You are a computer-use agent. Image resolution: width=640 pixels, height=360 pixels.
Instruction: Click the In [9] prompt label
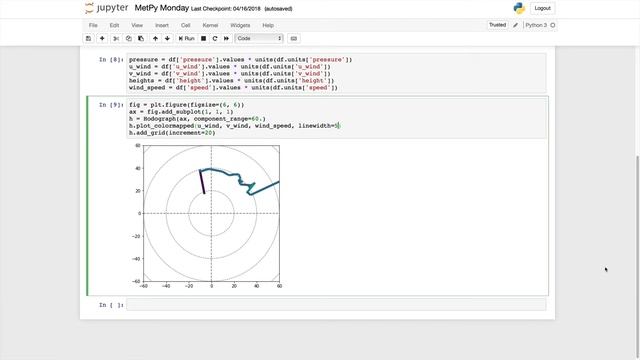[x=111, y=105]
